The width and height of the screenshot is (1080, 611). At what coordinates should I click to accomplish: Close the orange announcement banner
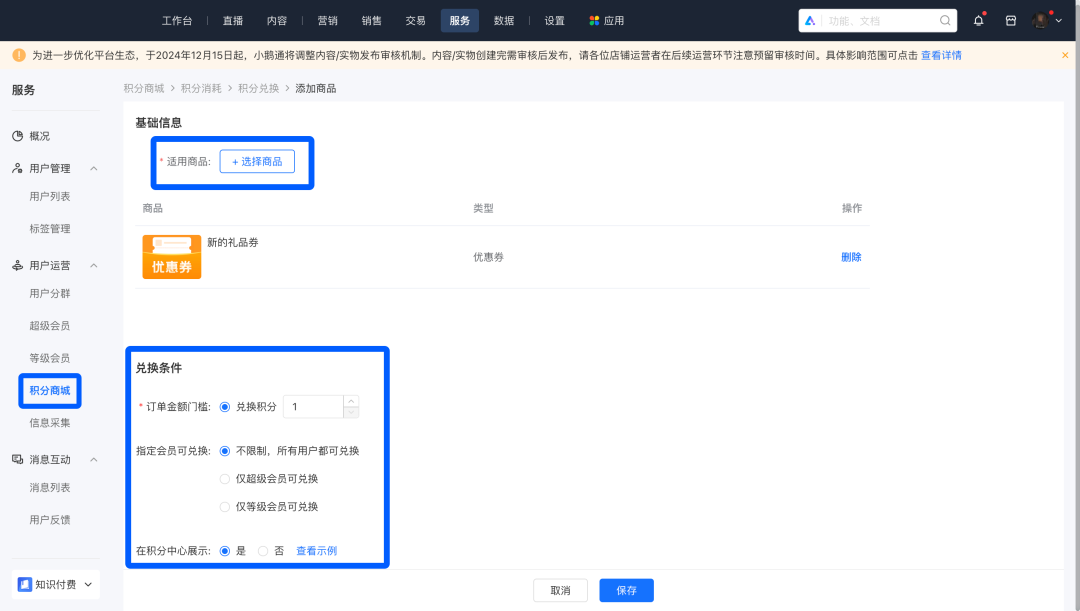pos(1065,55)
